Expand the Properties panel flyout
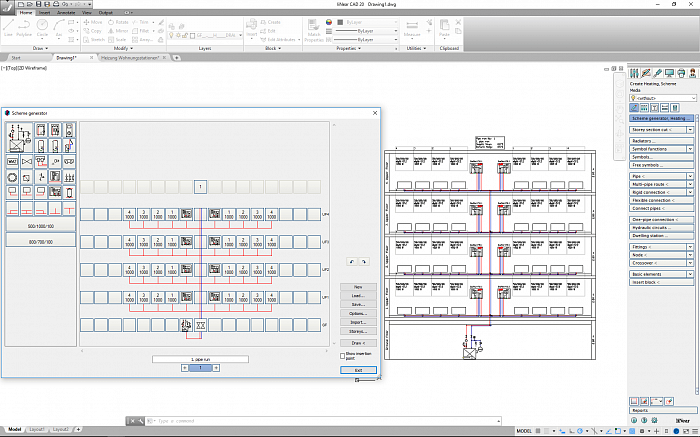 pos(348,48)
